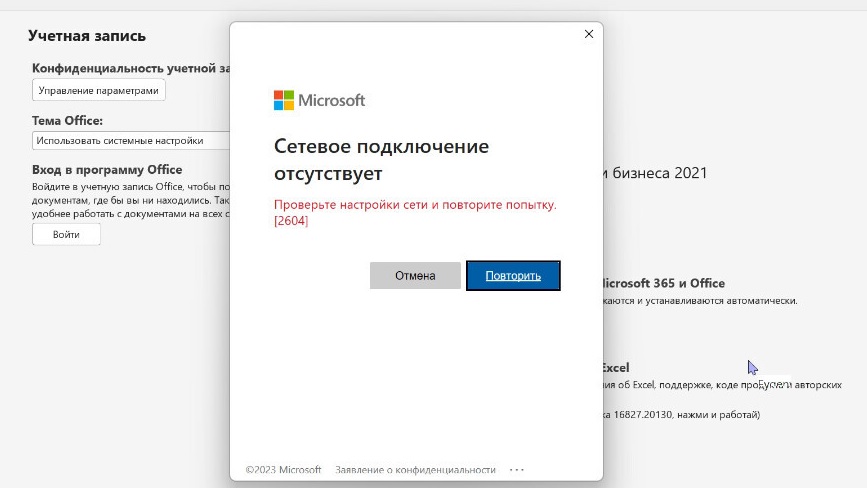Close the Microsoft sign-in dialog
Screen dimensions: 867x488
coord(589,34)
